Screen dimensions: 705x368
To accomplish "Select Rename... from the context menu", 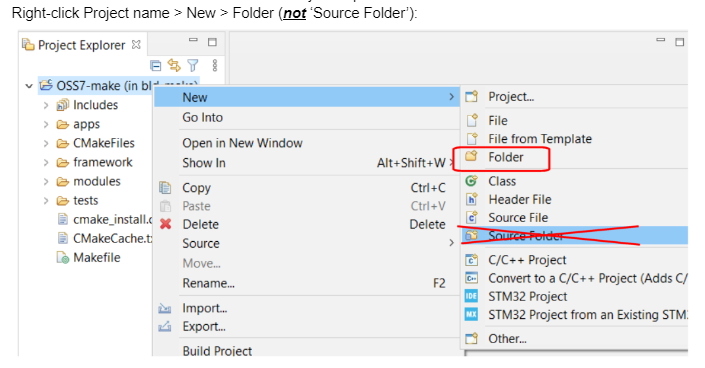I will click(208, 283).
